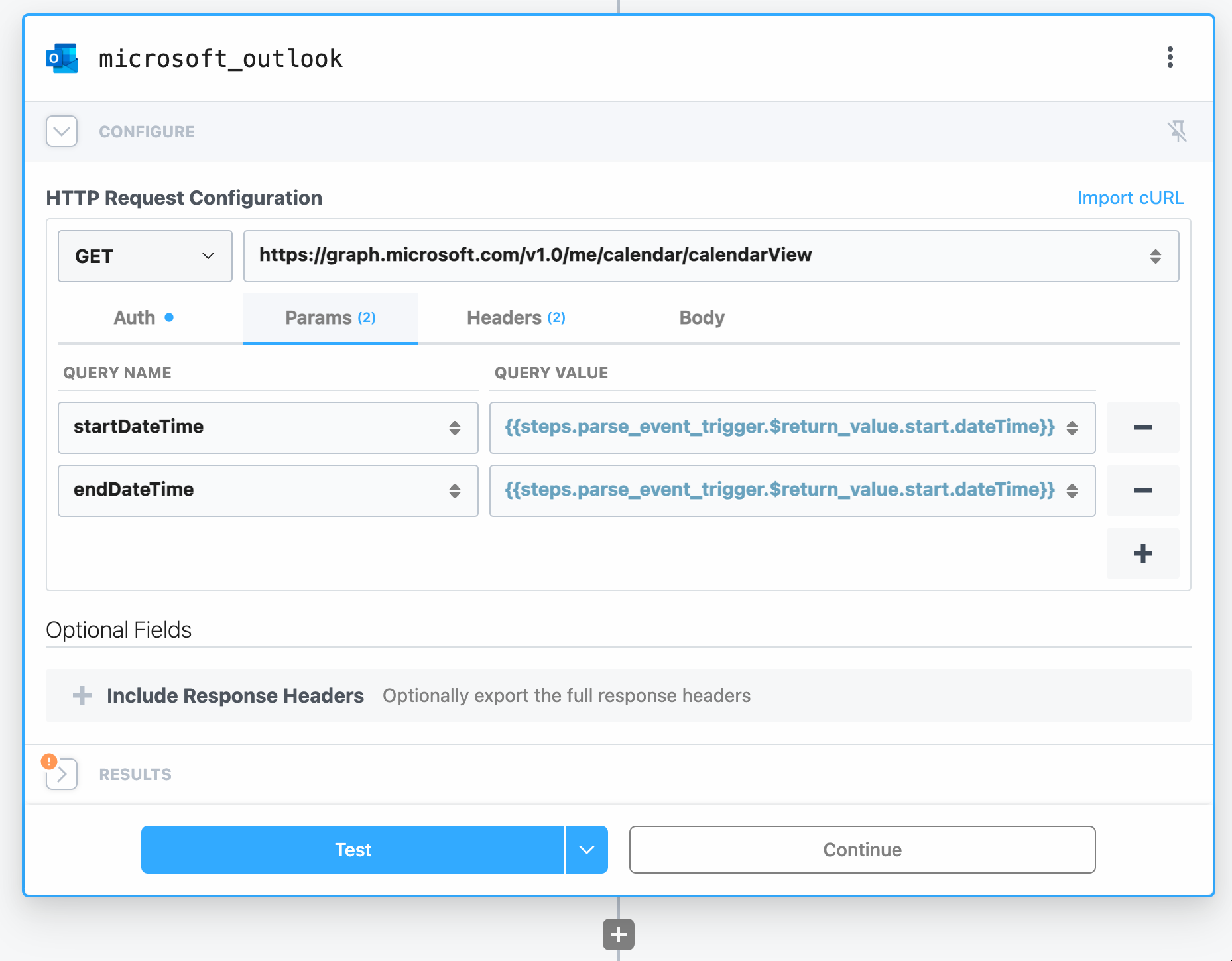This screenshot has height=961, width=1232.
Task: Add the Include Response Headers optional field
Action: [x=619, y=695]
